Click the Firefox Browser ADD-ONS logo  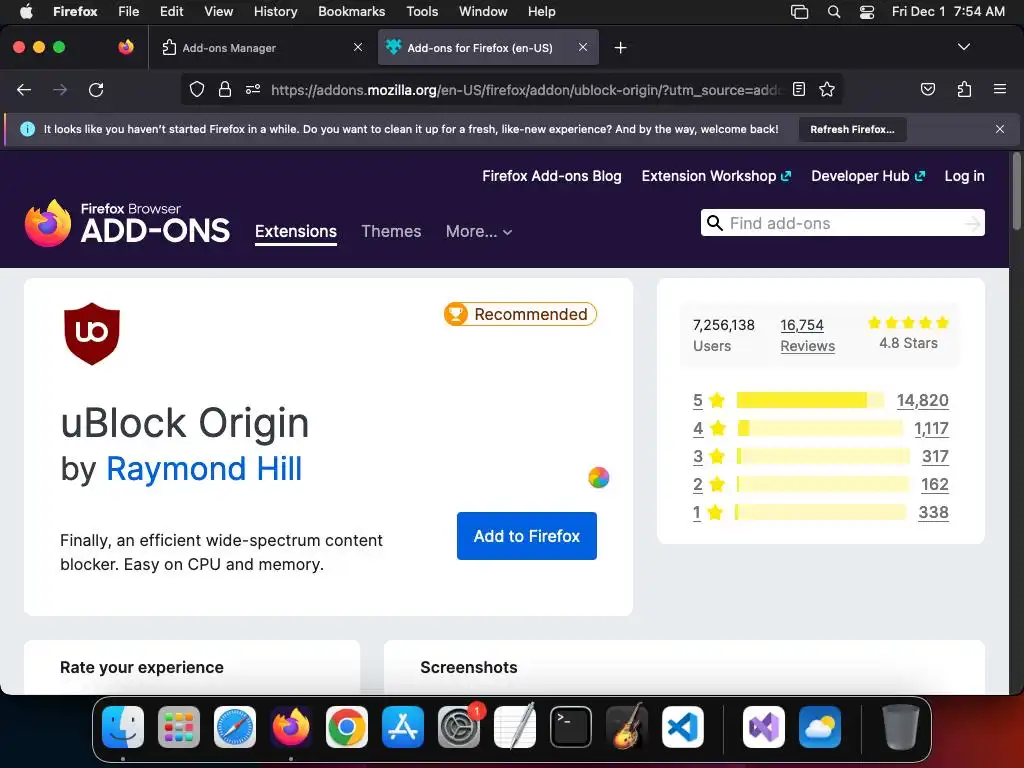[x=127, y=223]
